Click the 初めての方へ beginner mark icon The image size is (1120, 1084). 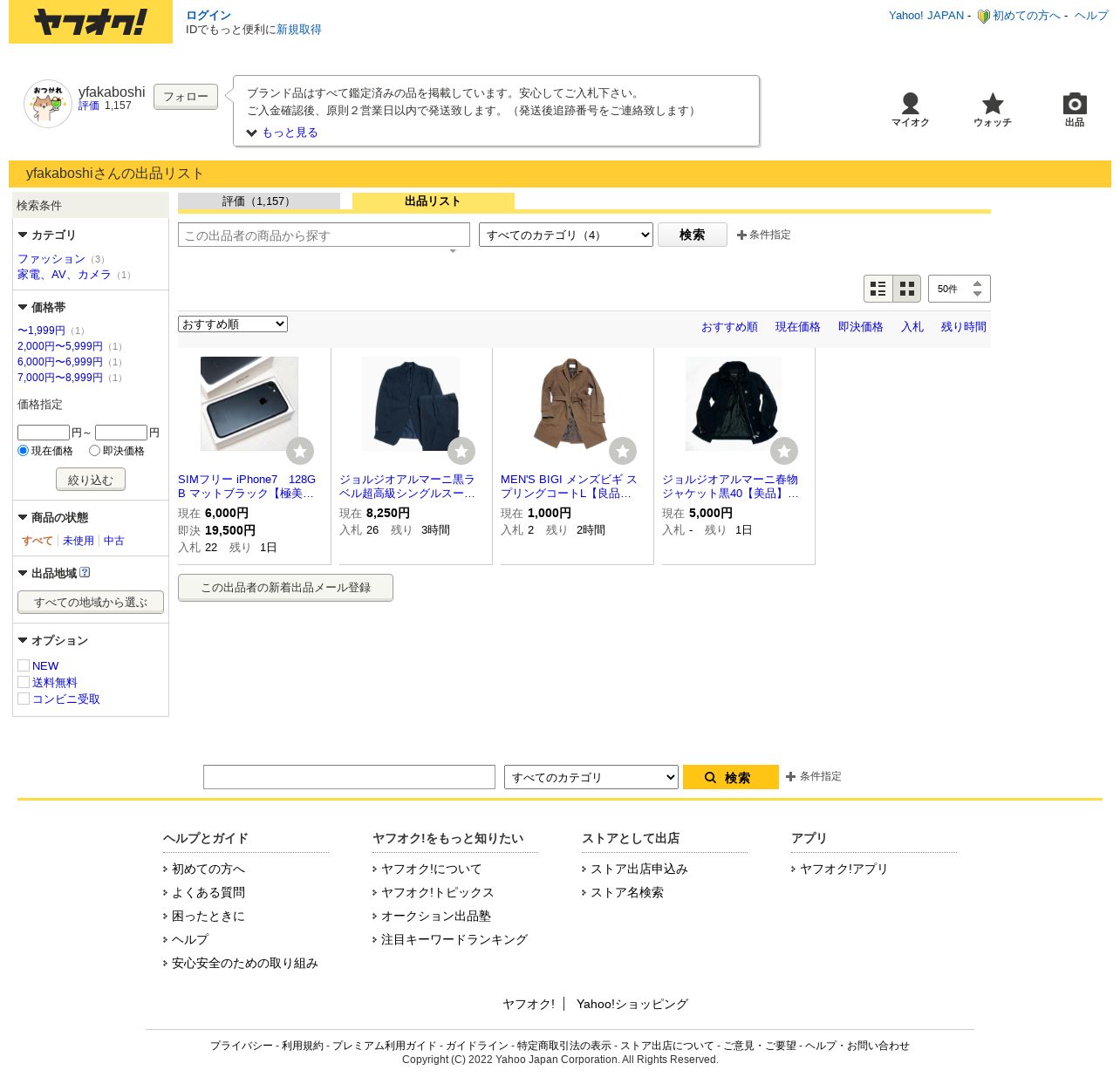[x=984, y=16]
